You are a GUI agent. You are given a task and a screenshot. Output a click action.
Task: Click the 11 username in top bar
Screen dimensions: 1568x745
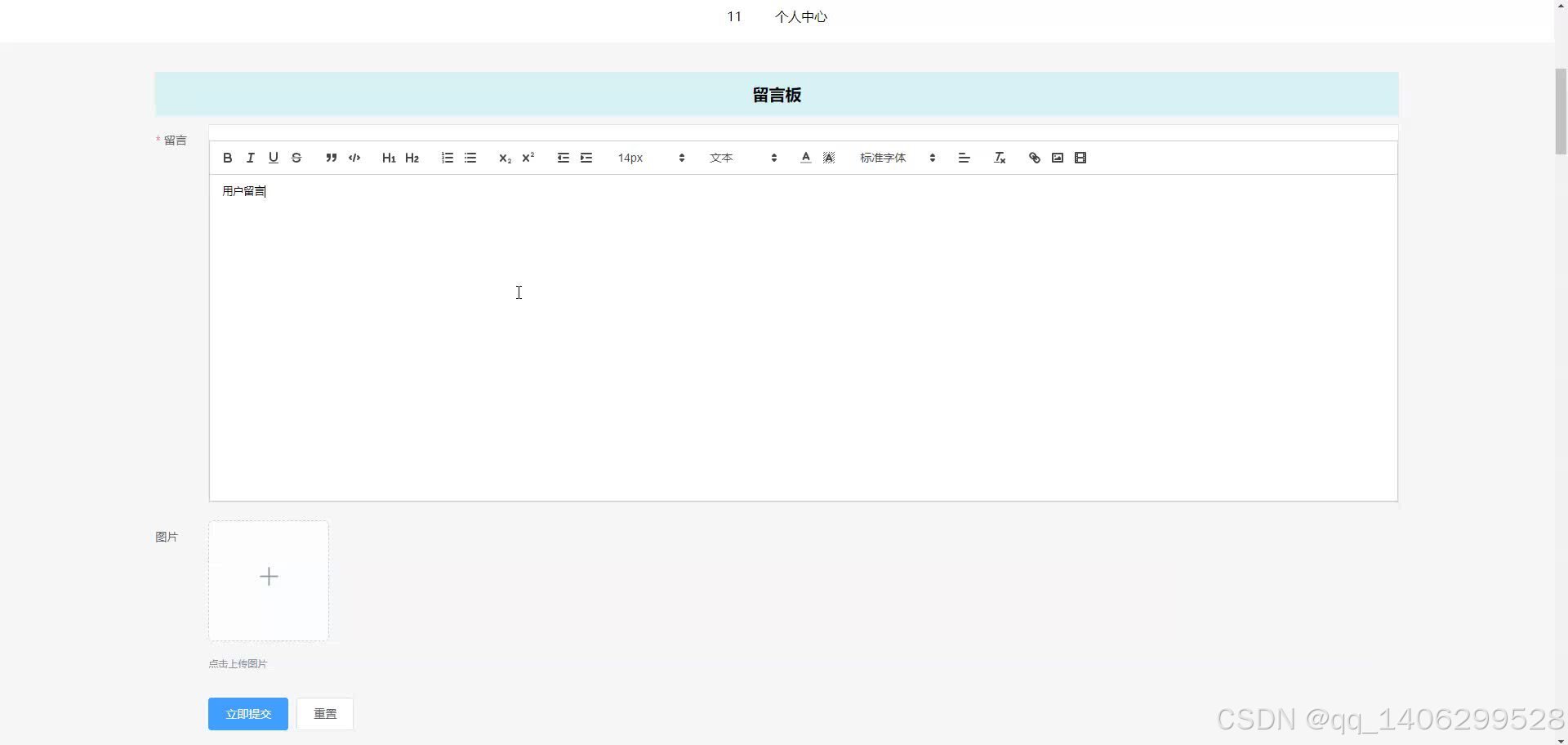coord(734,17)
